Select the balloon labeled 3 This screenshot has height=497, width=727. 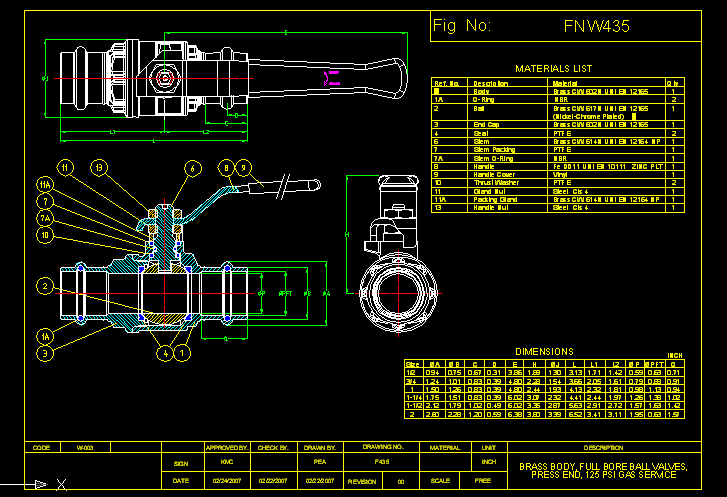point(46,352)
